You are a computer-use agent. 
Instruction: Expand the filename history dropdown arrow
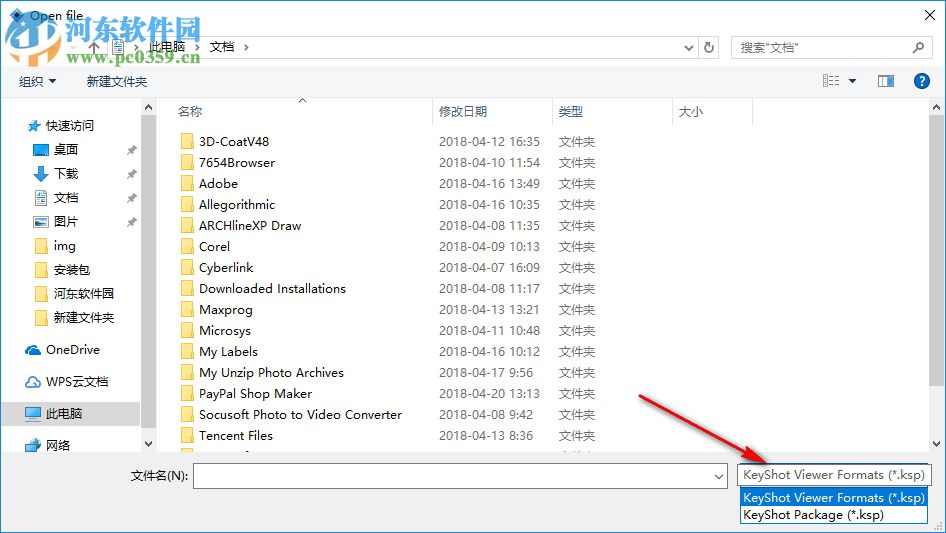tap(719, 476)
